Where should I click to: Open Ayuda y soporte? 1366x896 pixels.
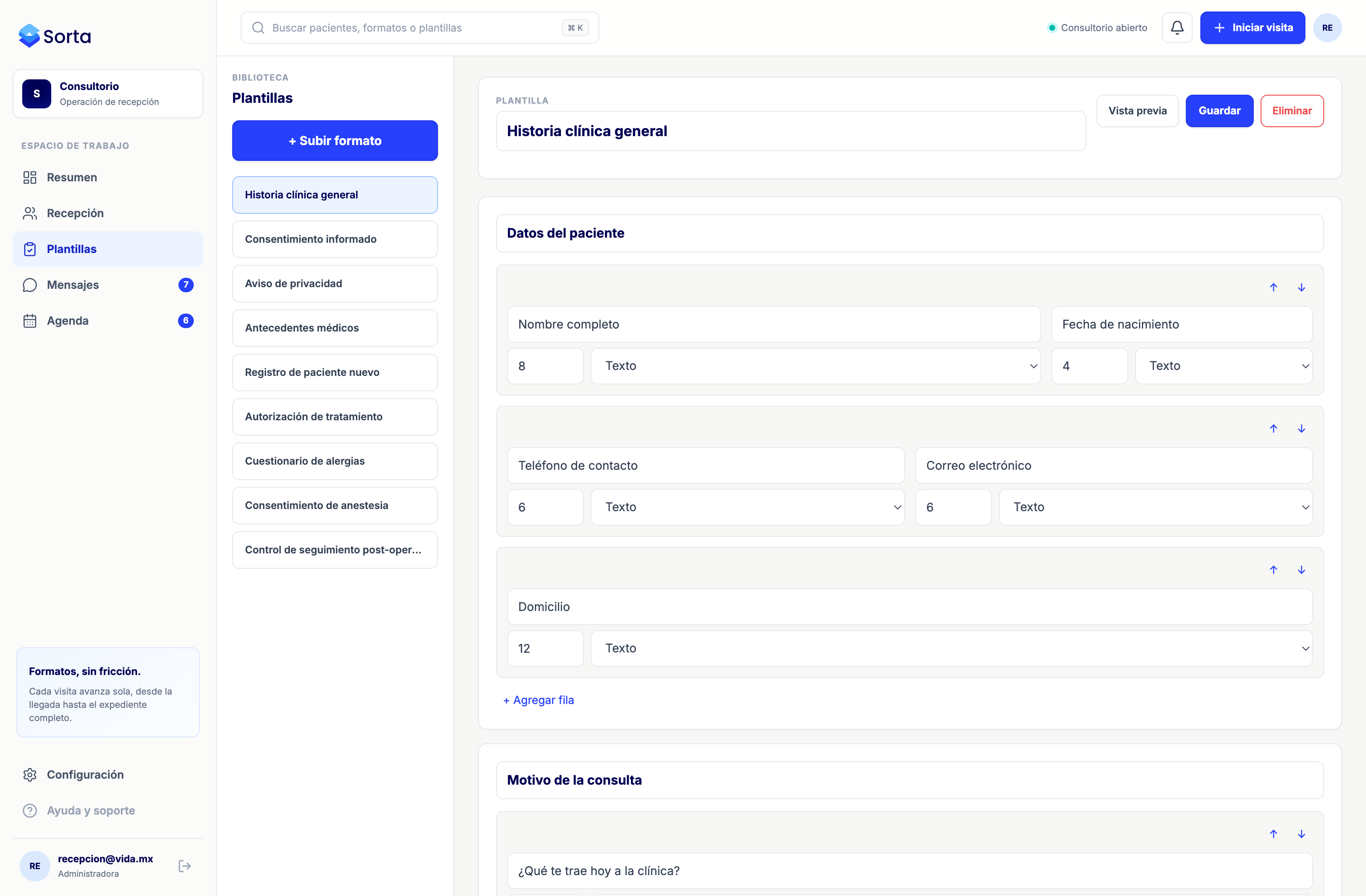[108, 811]
